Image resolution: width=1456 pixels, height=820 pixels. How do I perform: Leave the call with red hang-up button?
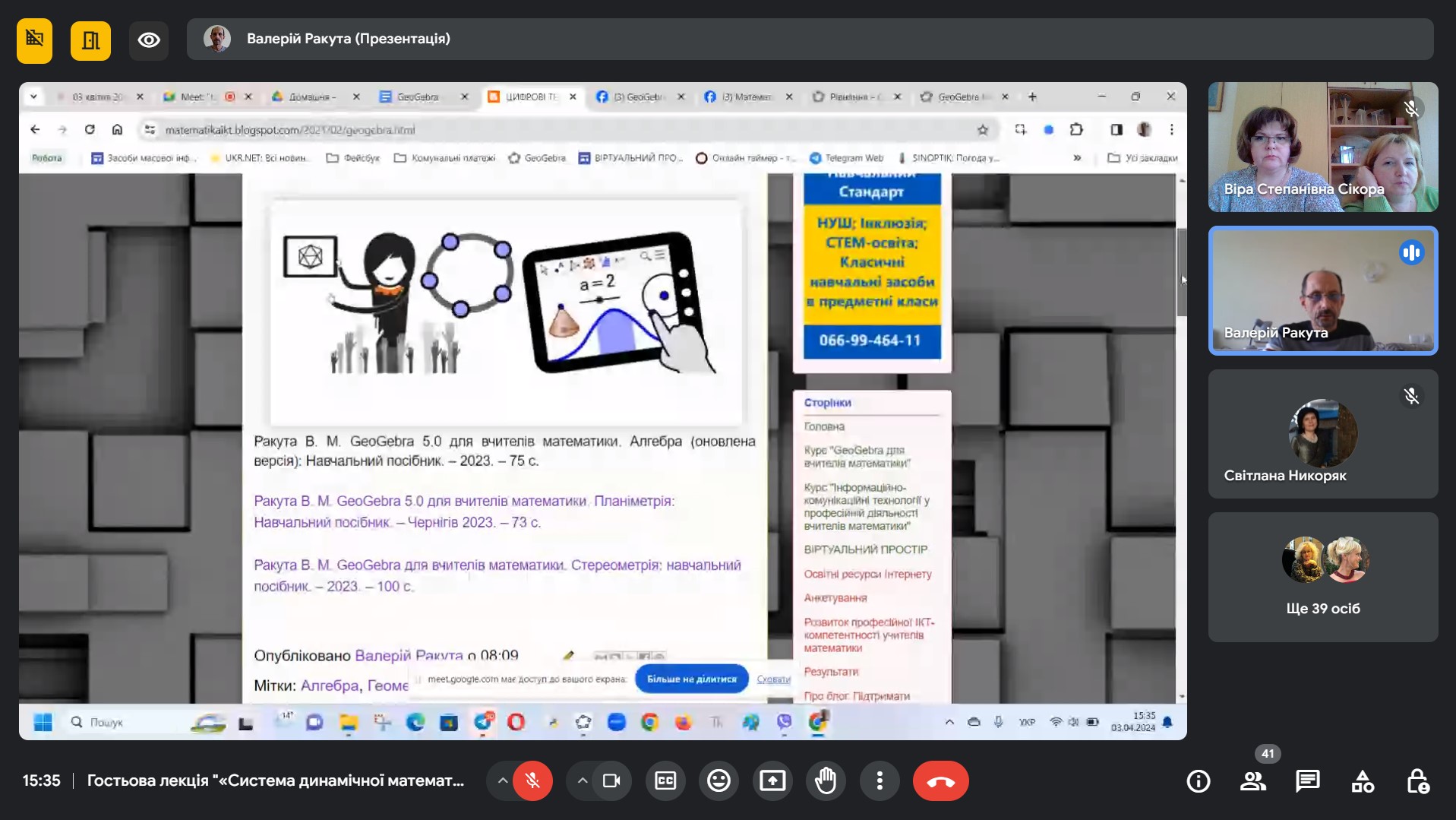[940, 780]
